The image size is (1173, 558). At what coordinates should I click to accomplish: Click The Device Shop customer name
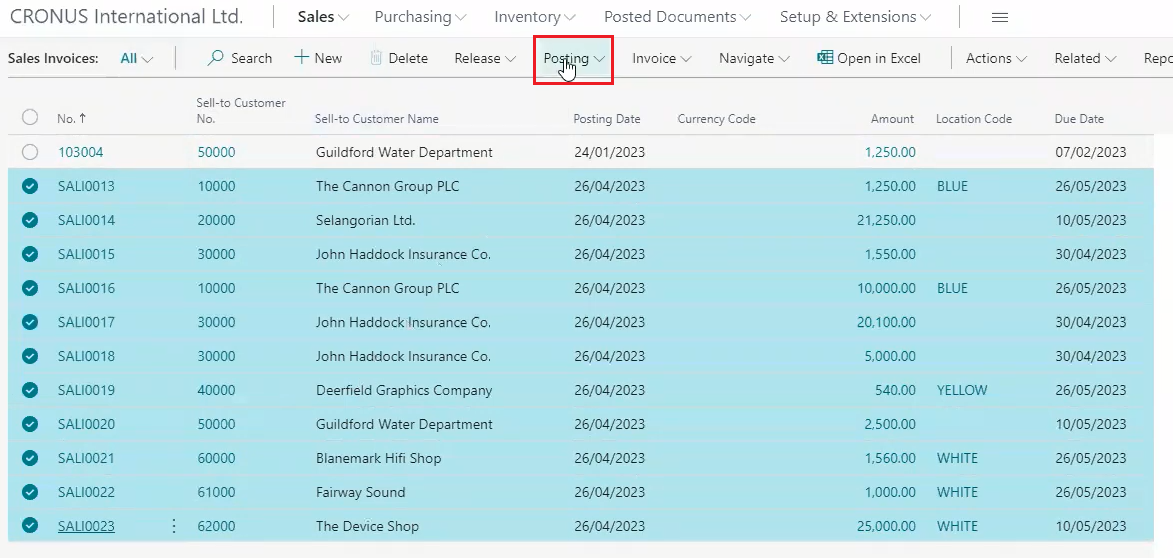[367, 526]
